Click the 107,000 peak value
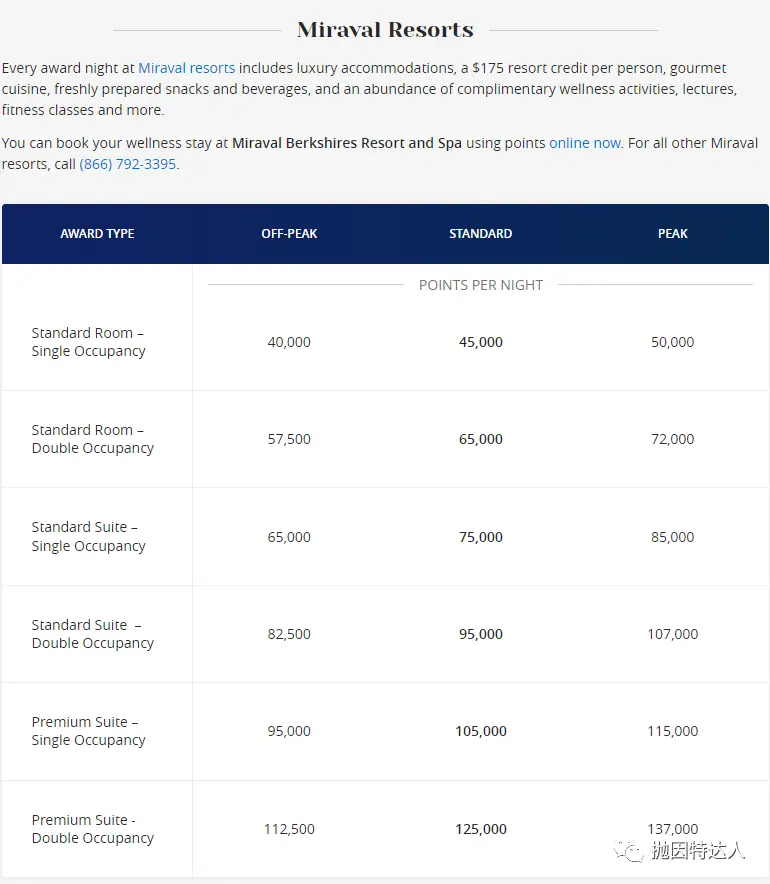 672,634
